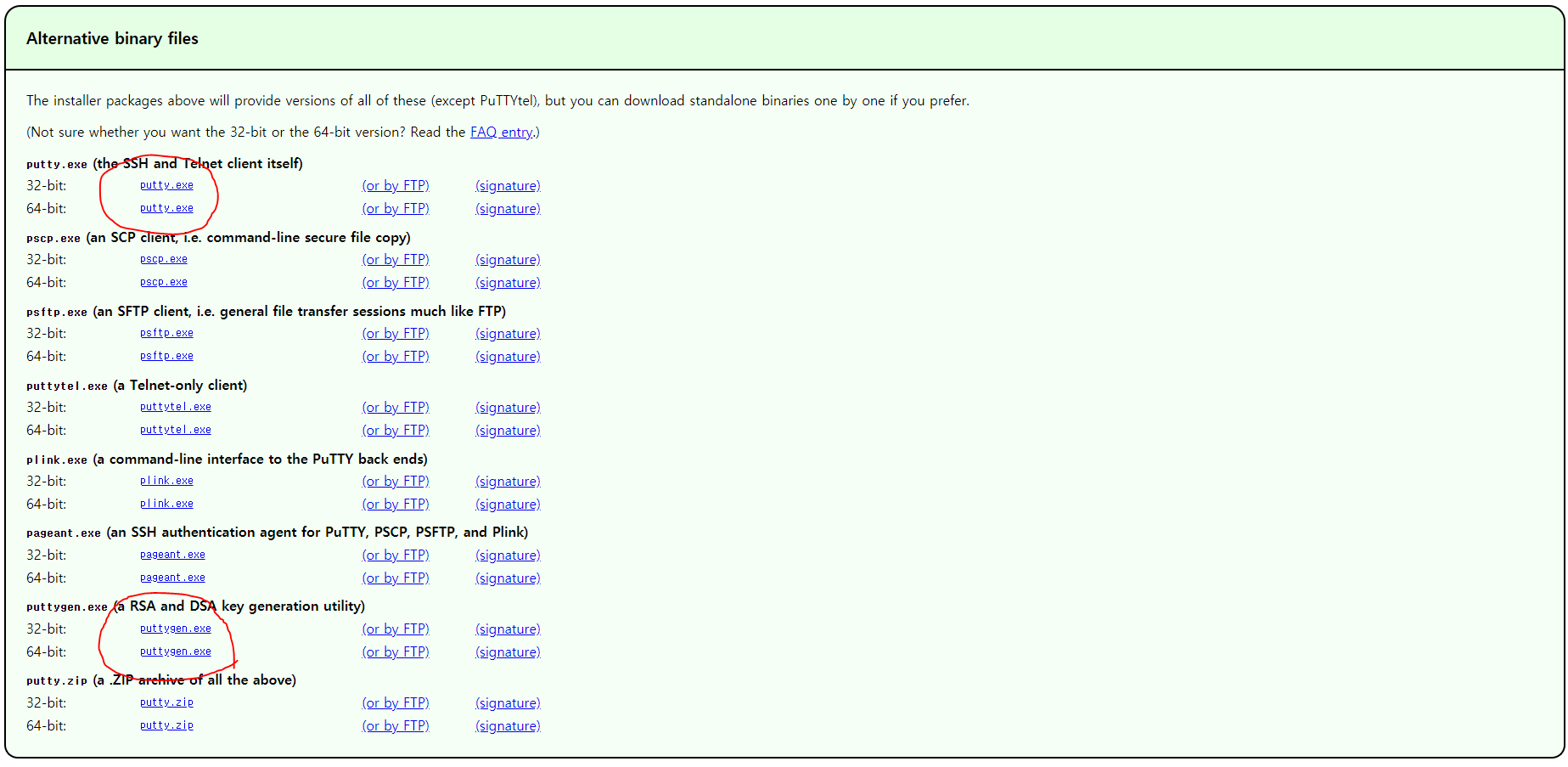Screen dimensions: 1568x767
Task: Click FTP link for 32-bit plink.exe
Action: [396, 482]
